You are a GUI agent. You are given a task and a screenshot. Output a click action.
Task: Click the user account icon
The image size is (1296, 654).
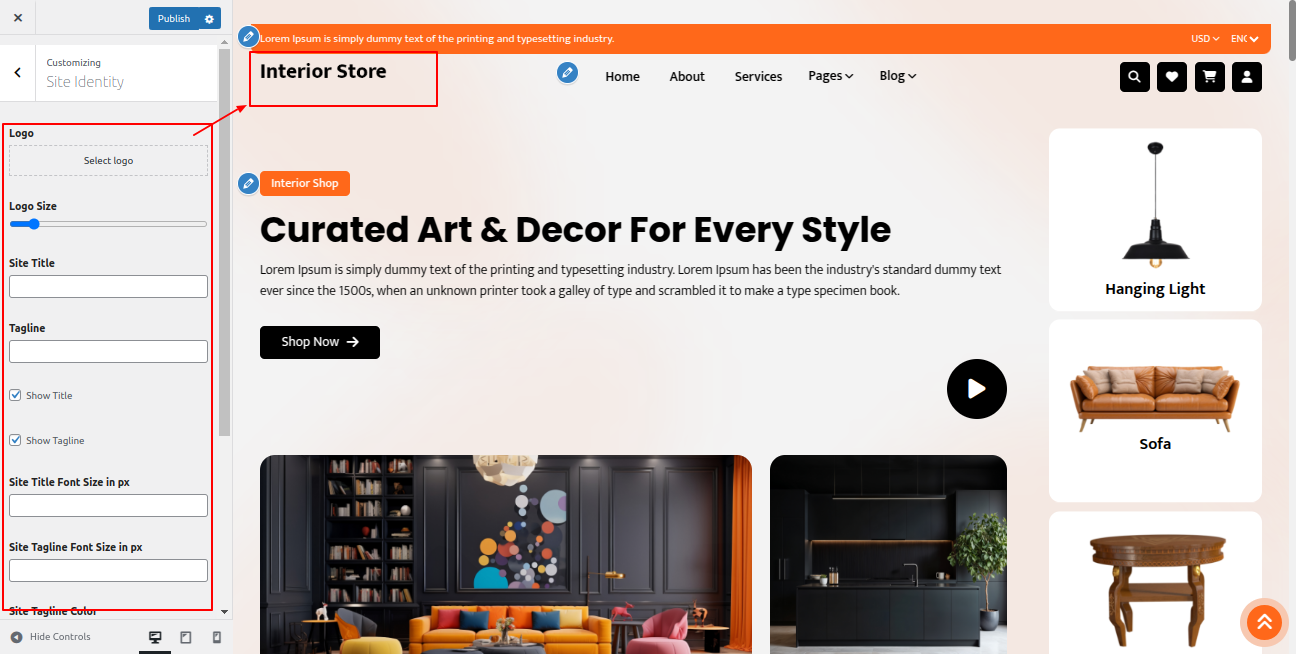tap(1247, 77)
